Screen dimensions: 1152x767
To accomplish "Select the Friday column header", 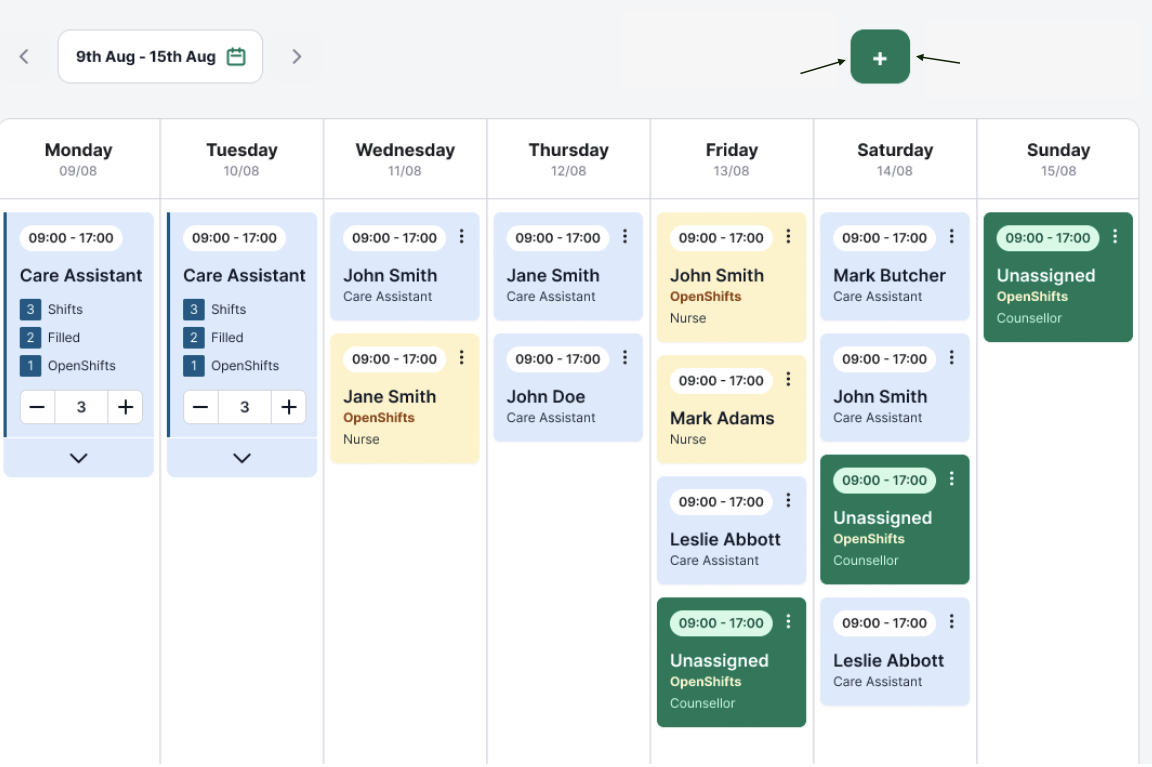I will pyautogui.click(x=731, y=159).
